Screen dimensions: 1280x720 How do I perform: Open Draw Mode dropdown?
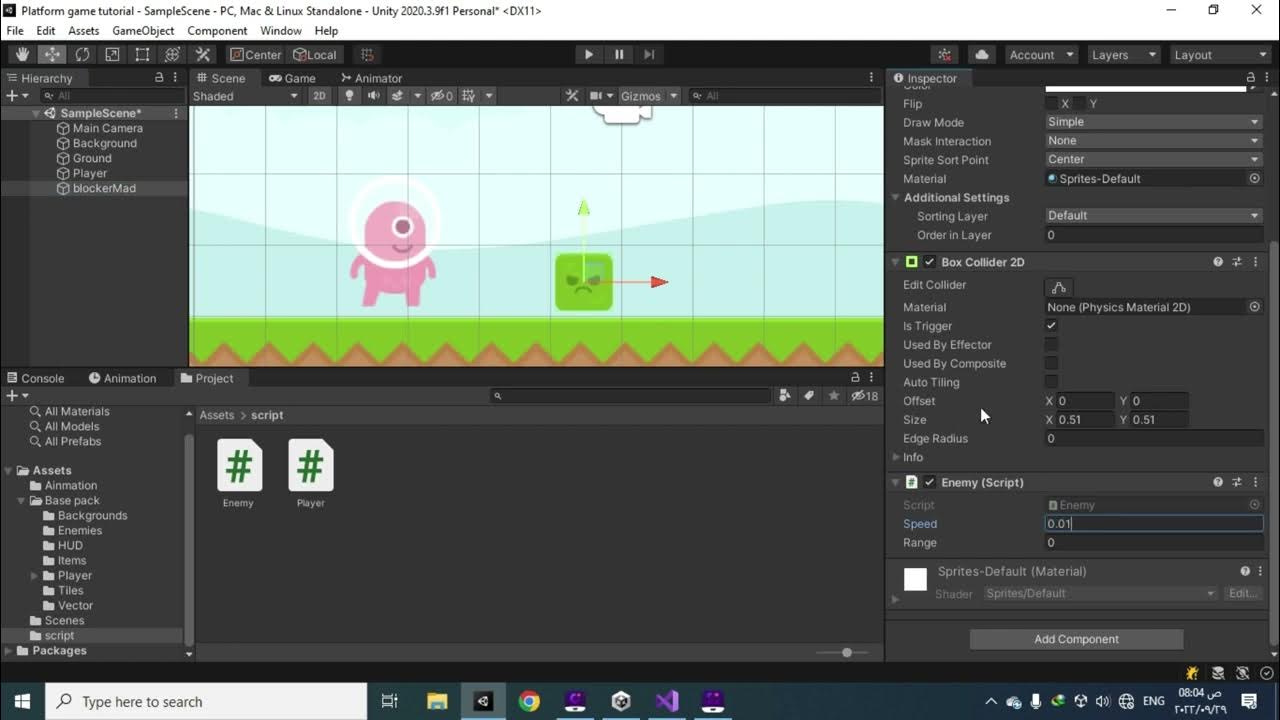coord(1154,122)
